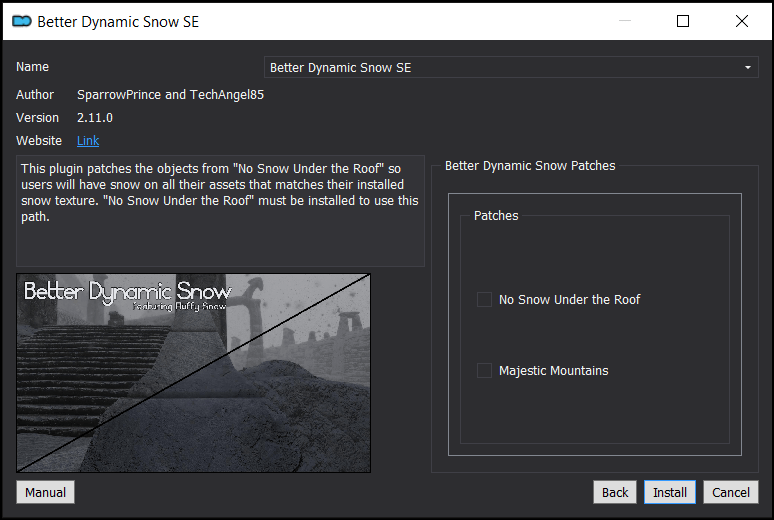Click the Manual button

coord(45,492)
